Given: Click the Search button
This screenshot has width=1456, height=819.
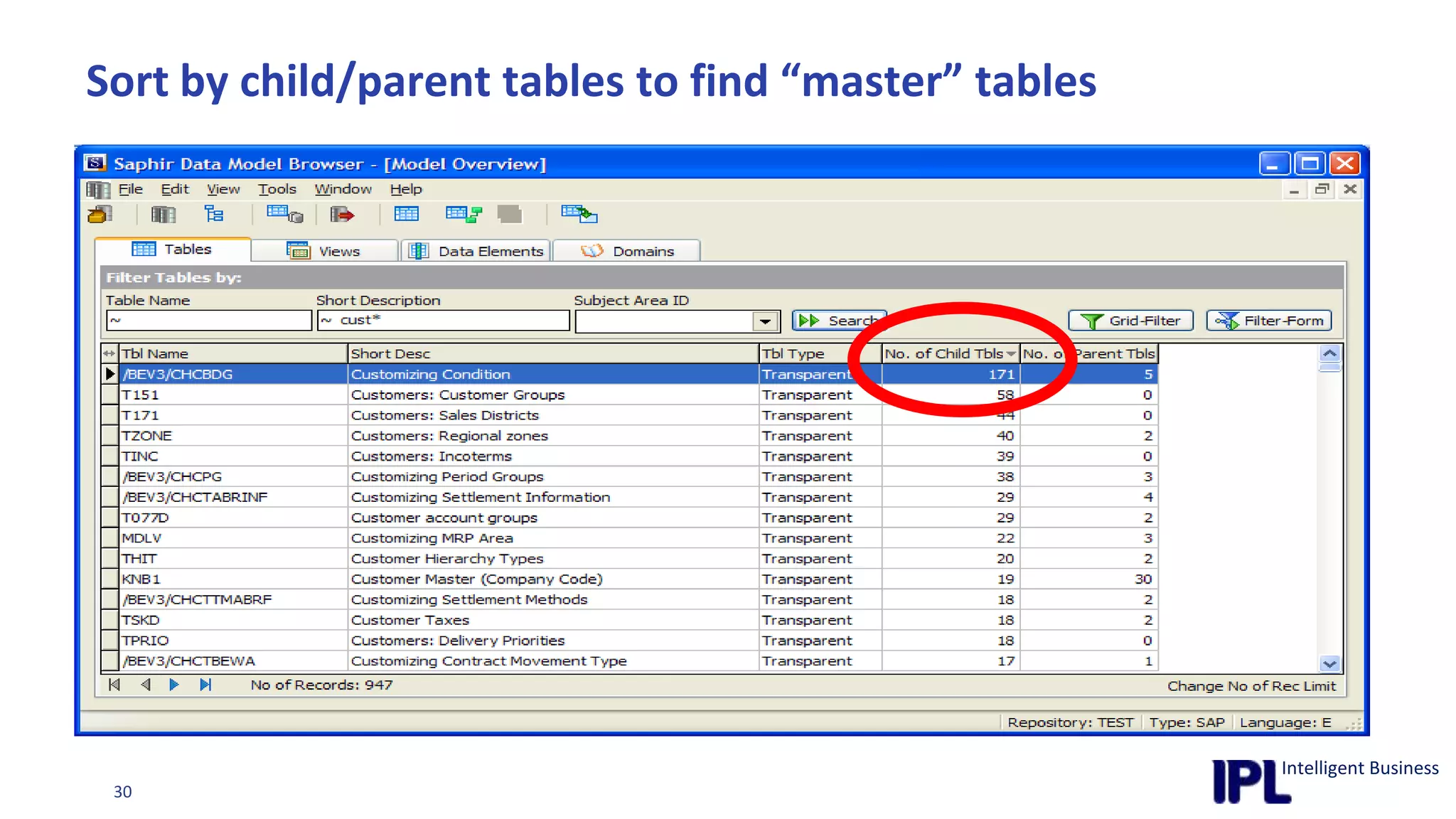Looking at the screenshot, I should (839, 321).
